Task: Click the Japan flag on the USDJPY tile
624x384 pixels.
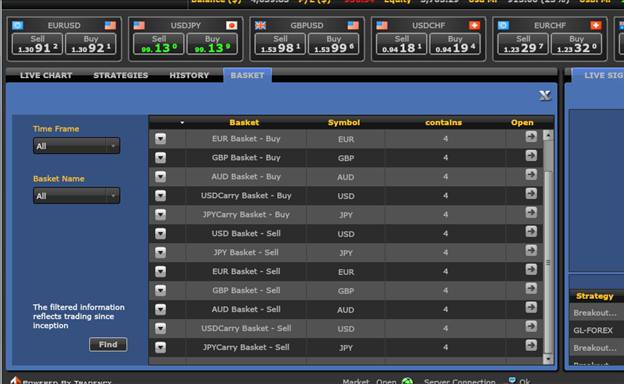Action: coord(232,25)
